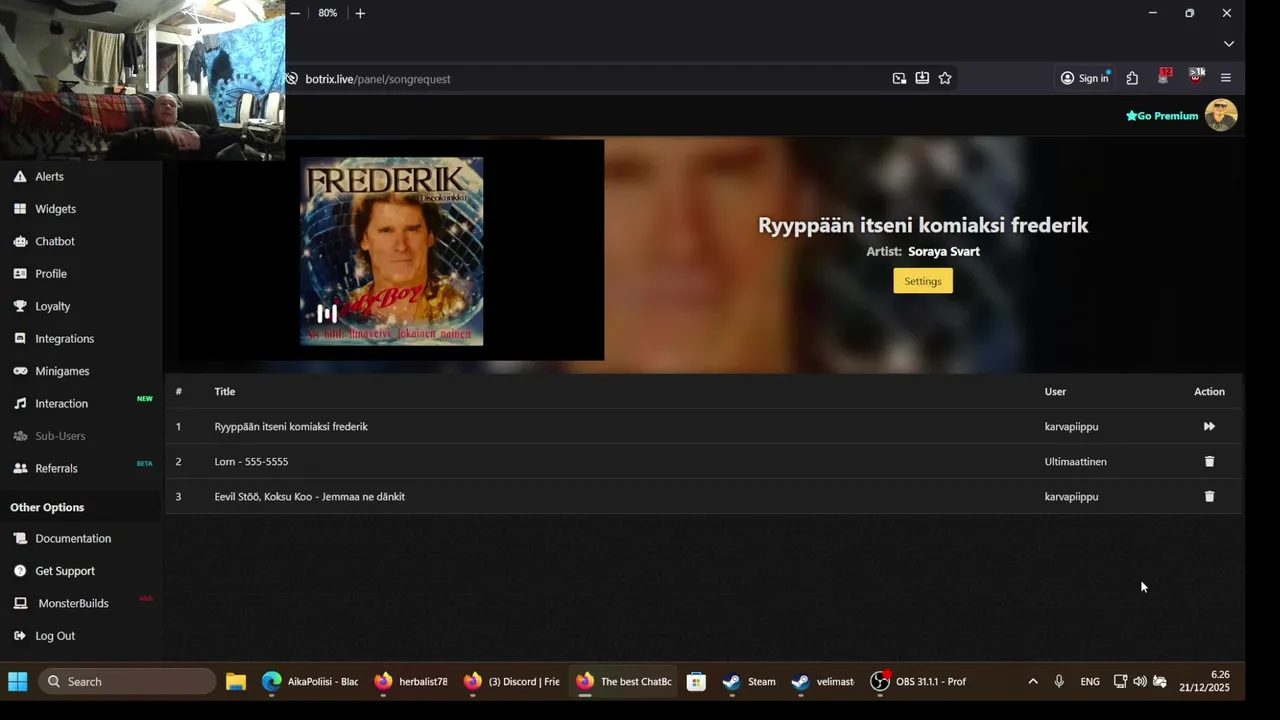Pause the video on the album cover

click(x=327, y=313)
